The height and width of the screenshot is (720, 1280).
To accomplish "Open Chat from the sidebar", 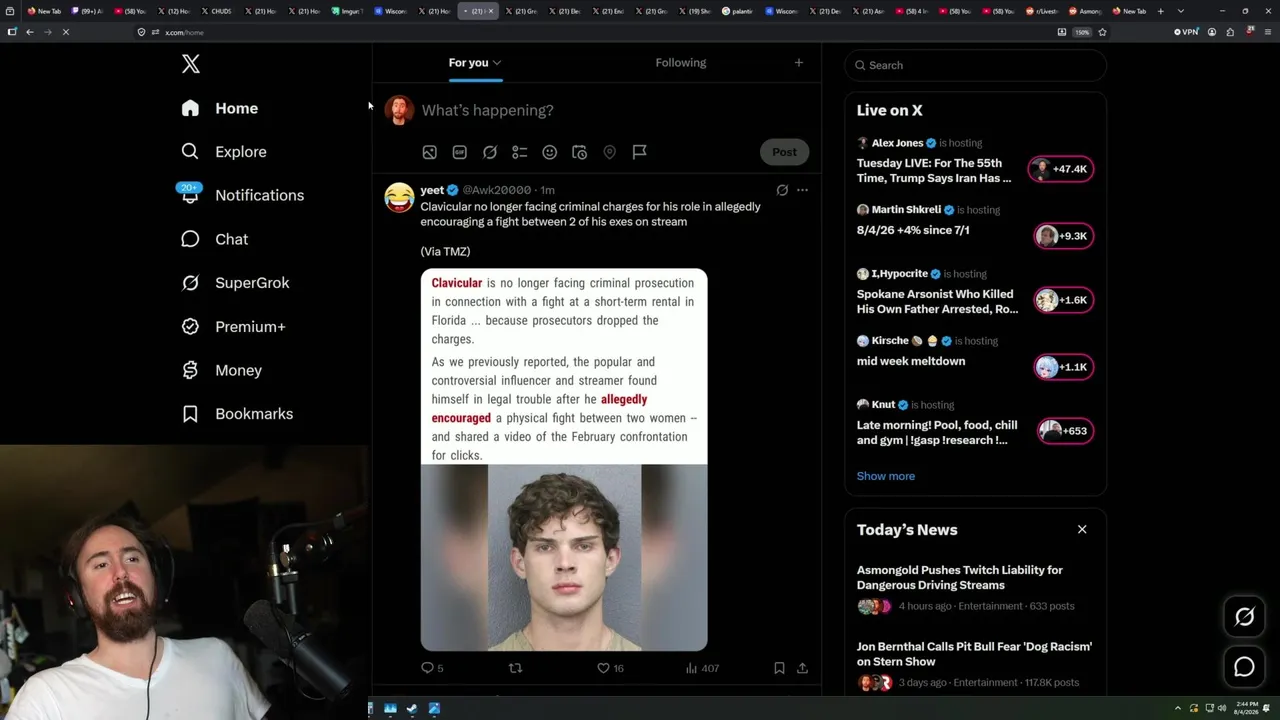I will [x=214, y=239].
